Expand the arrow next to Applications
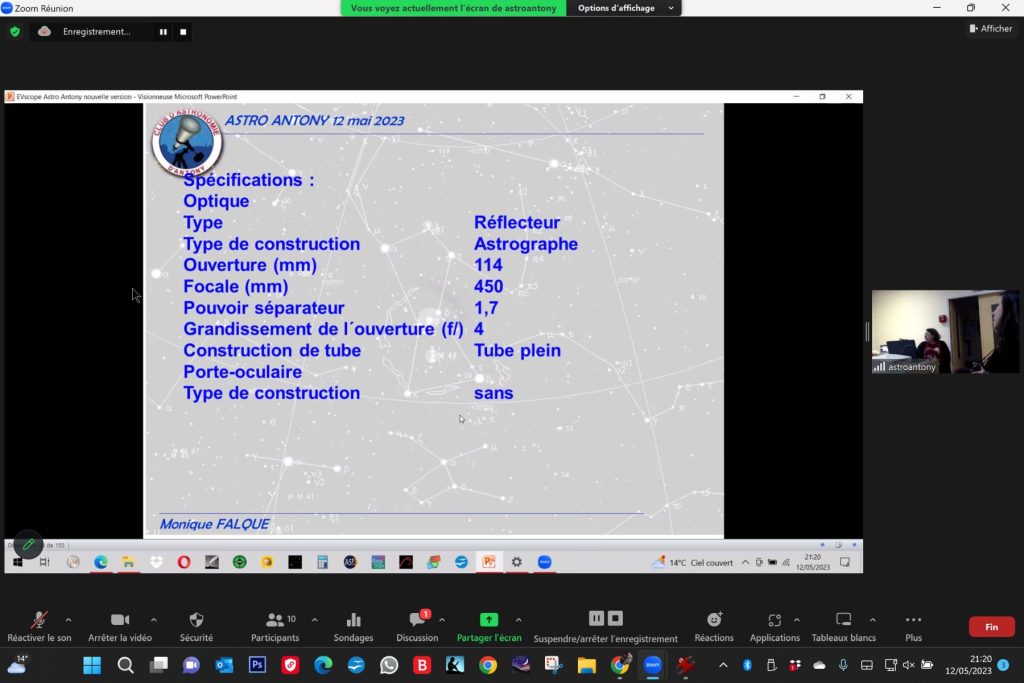 (797, 620)
